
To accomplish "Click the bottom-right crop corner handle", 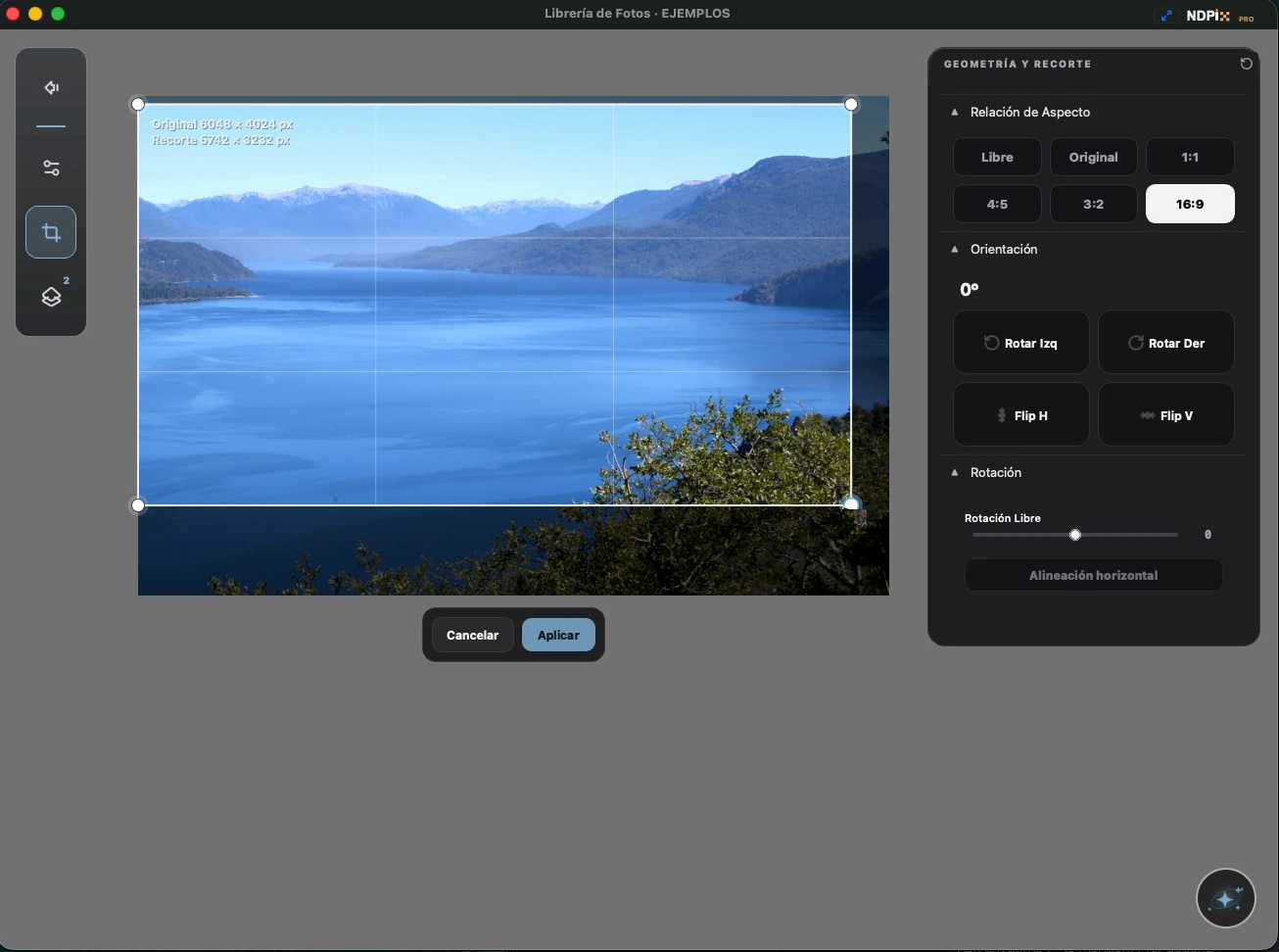I will tap(851, 504).
